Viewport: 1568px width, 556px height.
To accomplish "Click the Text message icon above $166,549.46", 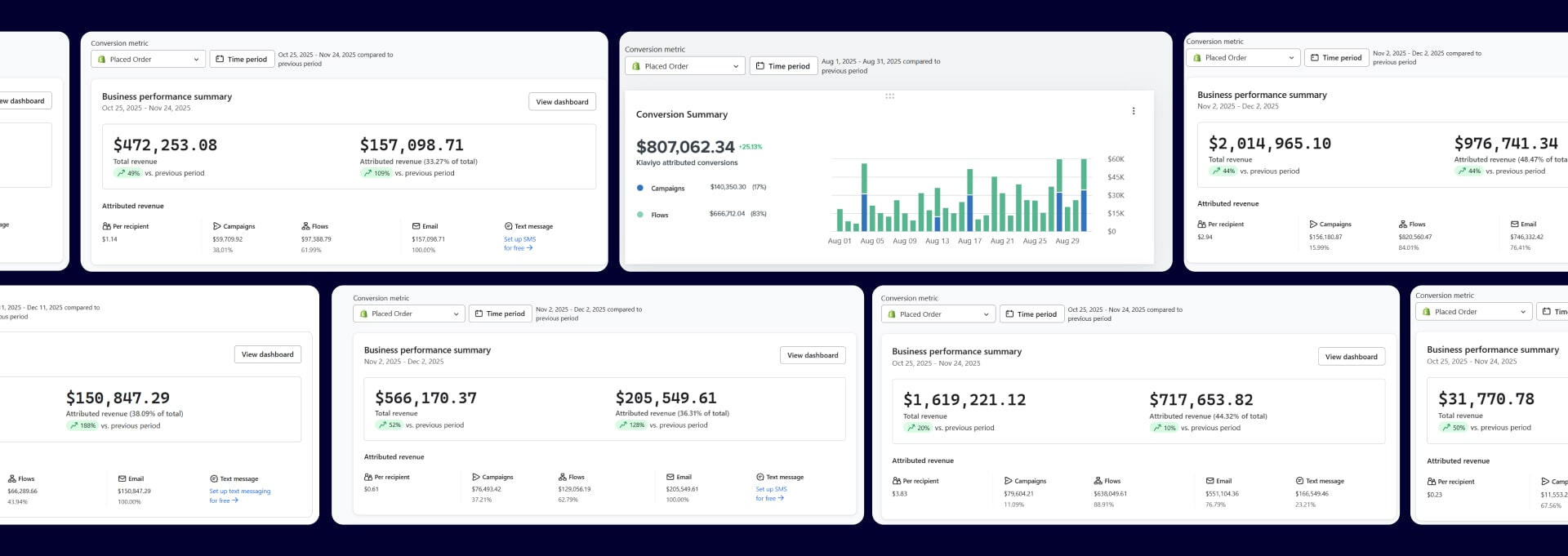I will 1299,481.
